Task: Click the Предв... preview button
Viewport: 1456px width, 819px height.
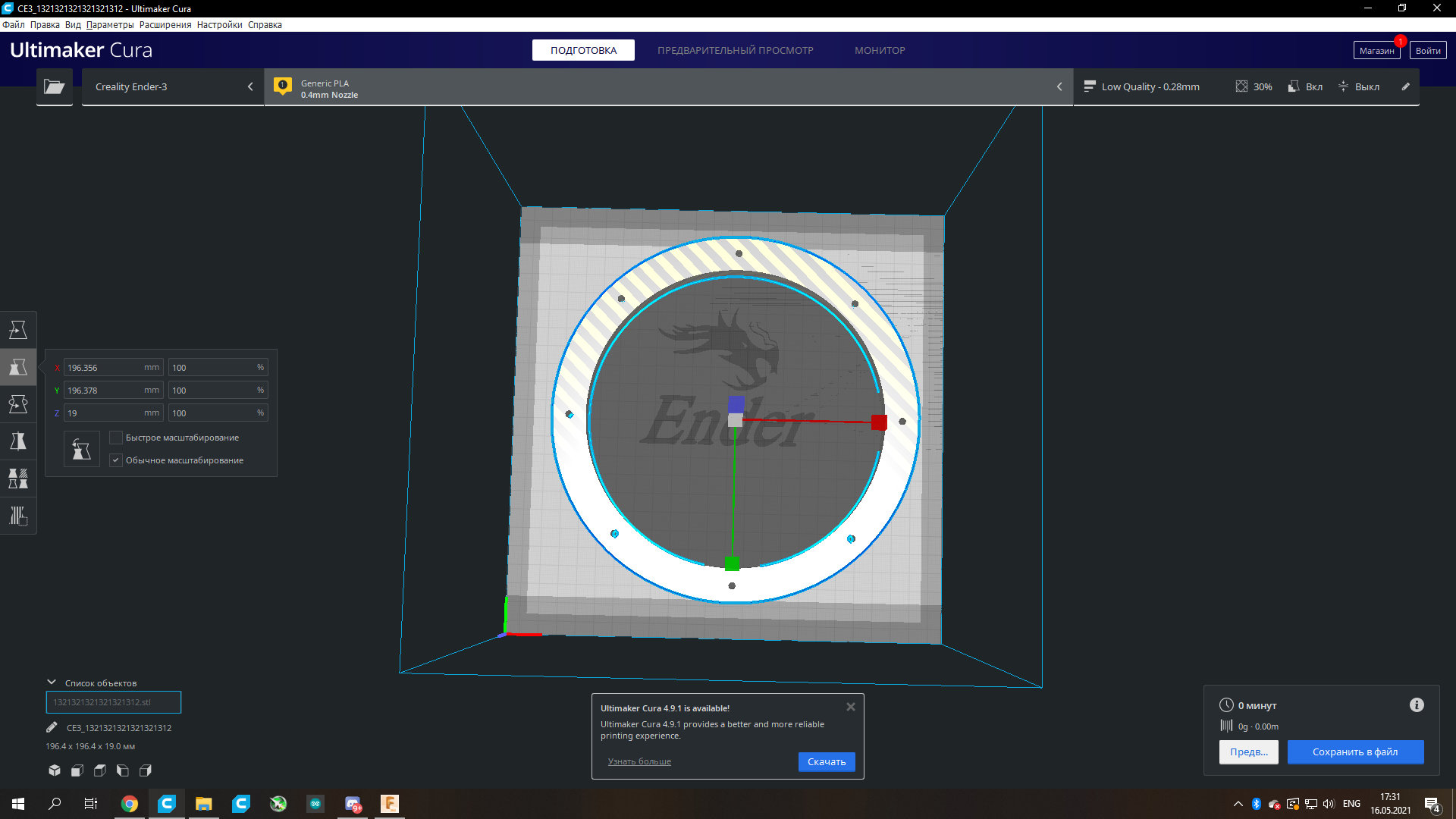Action: tap(1248, 752)
